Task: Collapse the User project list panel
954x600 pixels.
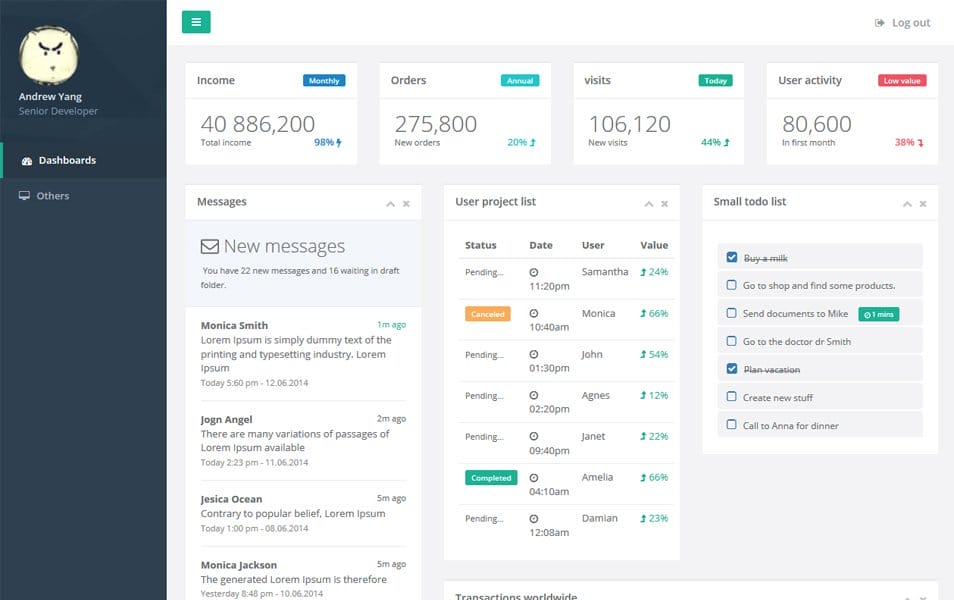Action: coord(648,202)
